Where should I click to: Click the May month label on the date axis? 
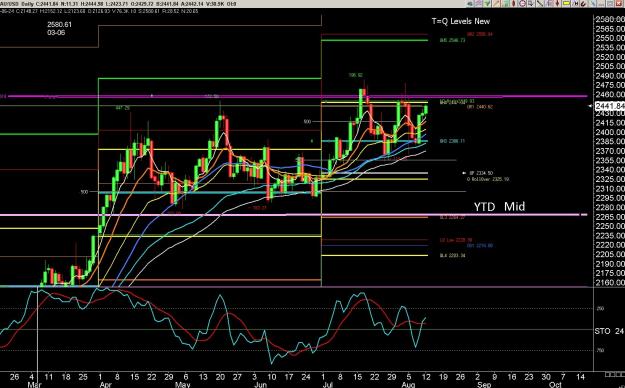[183, 384]
